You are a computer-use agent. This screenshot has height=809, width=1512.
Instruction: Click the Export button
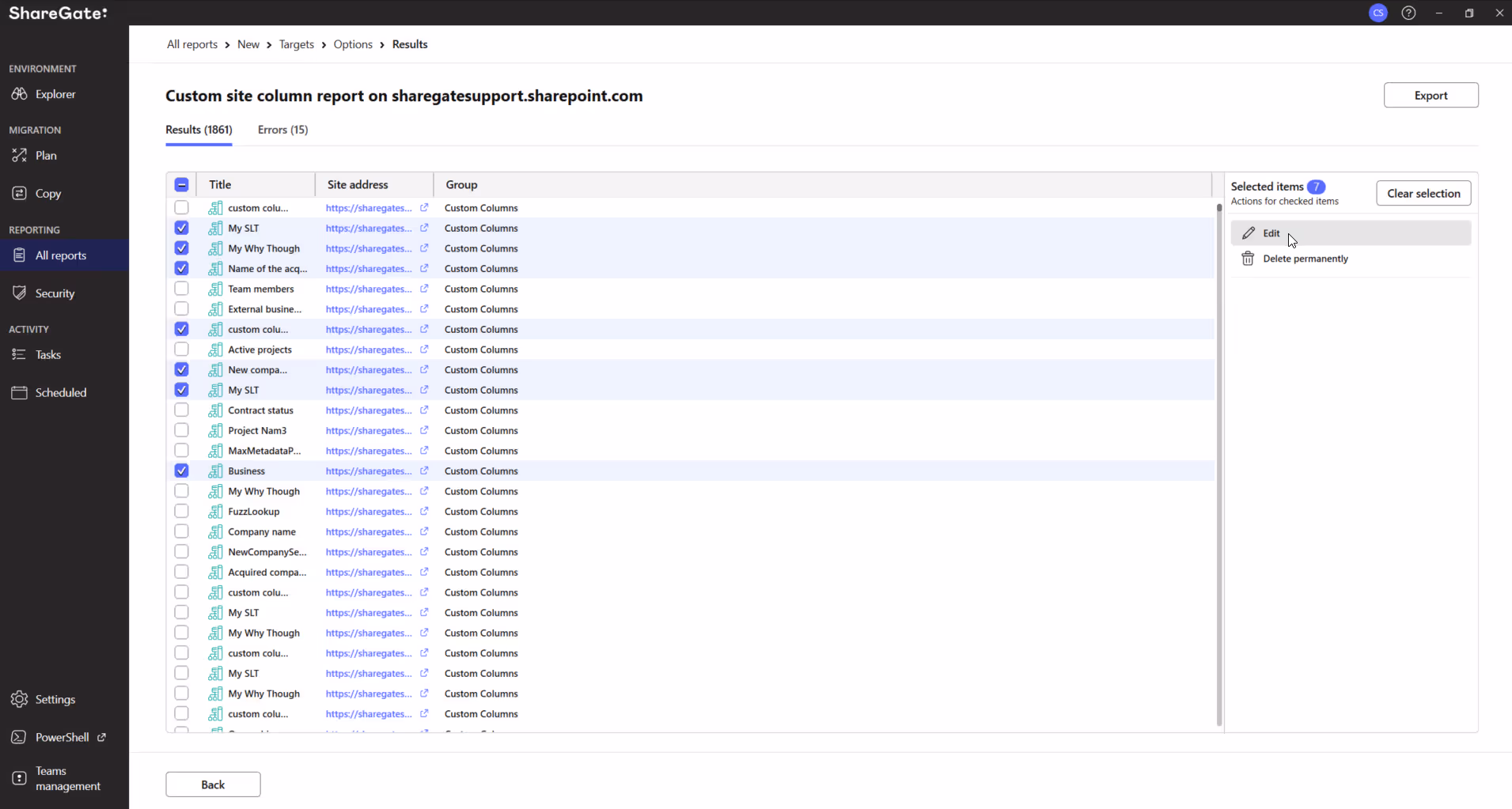[1431, 95]
